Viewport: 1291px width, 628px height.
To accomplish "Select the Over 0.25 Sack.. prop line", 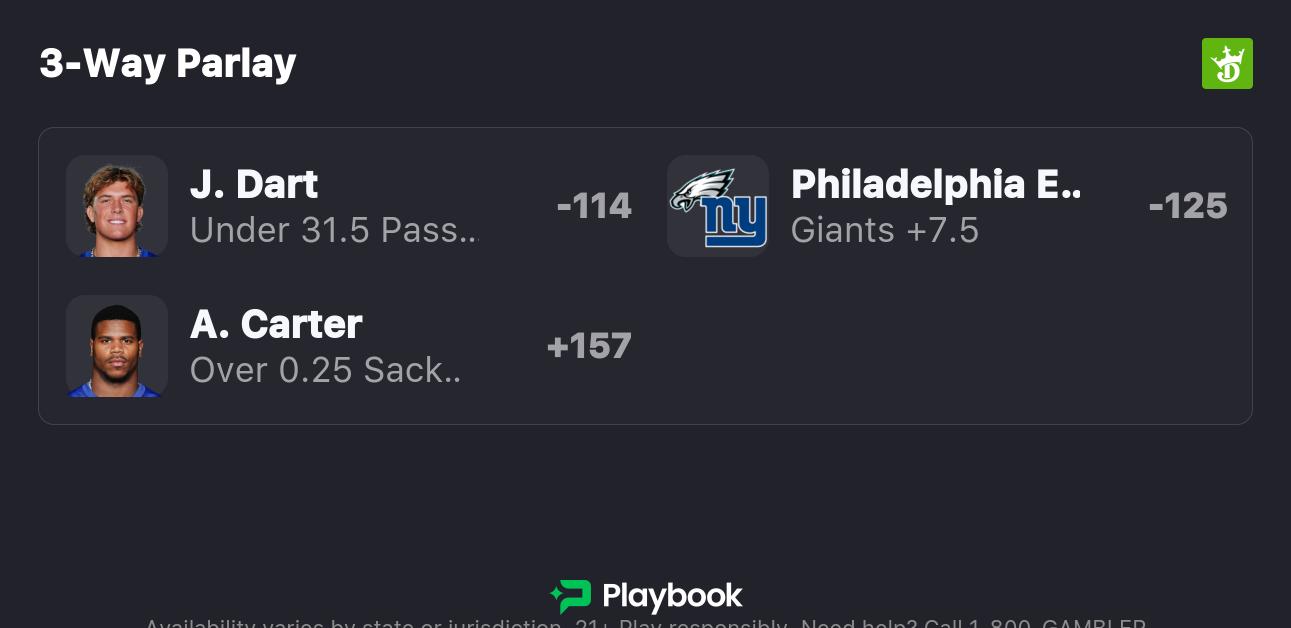I will click(325, 371).
